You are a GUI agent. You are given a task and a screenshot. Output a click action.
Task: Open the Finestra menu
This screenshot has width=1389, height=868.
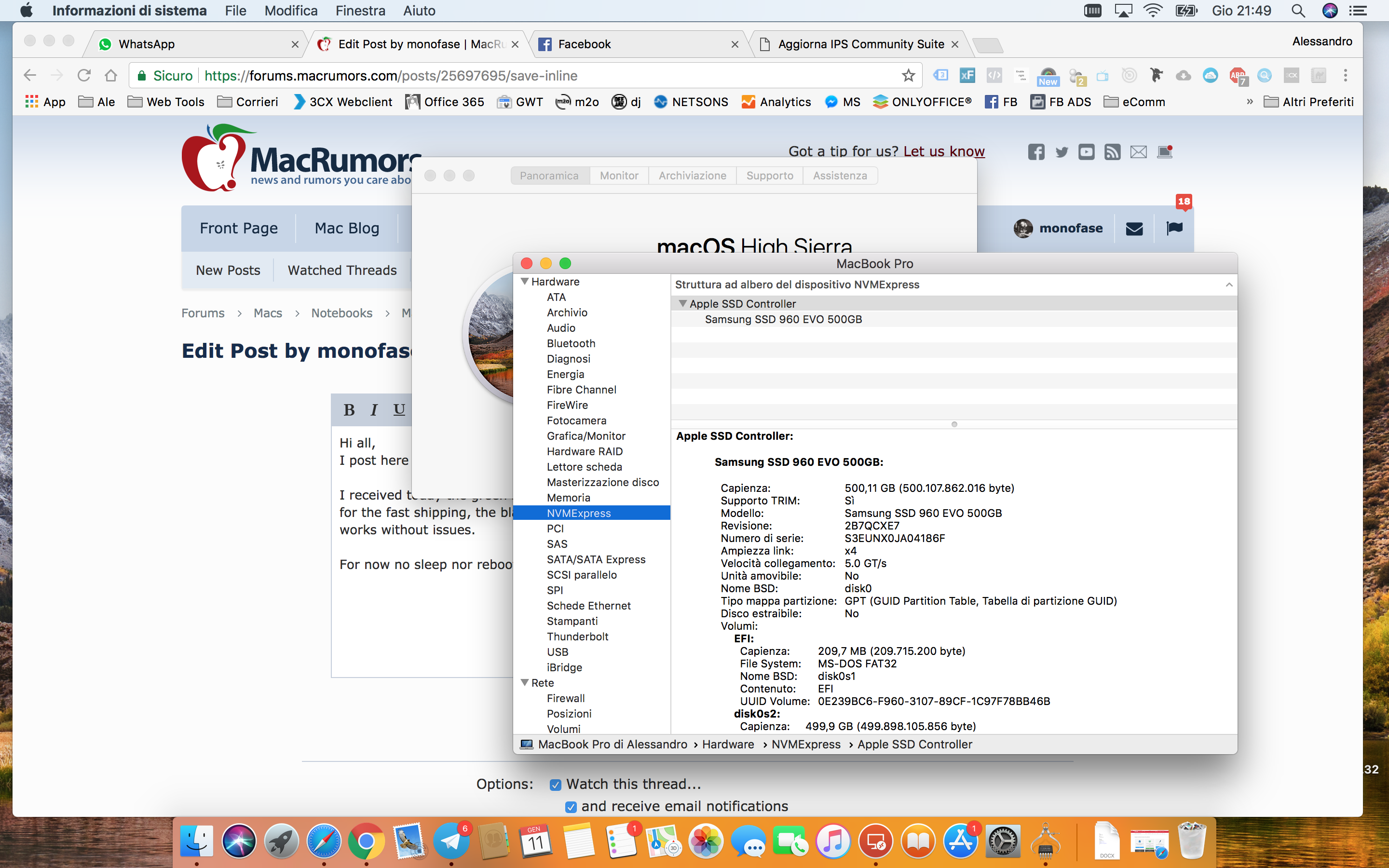360,11
